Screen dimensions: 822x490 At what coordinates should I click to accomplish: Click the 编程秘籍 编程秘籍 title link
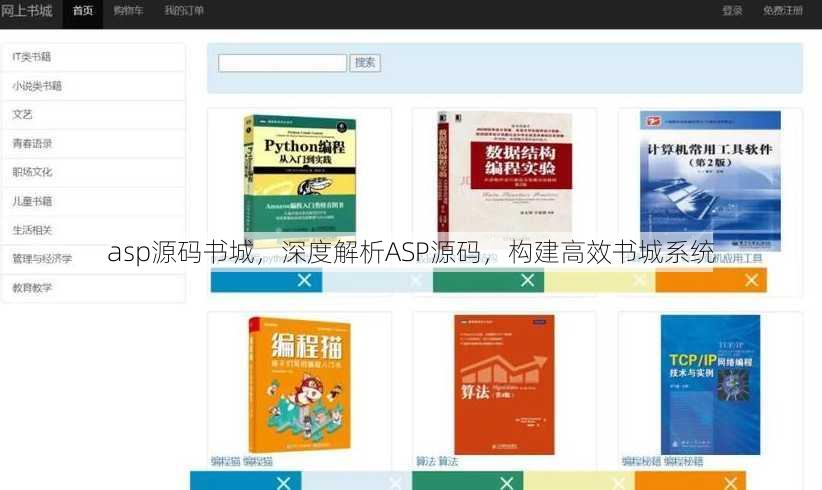click(x=662, y=462)
